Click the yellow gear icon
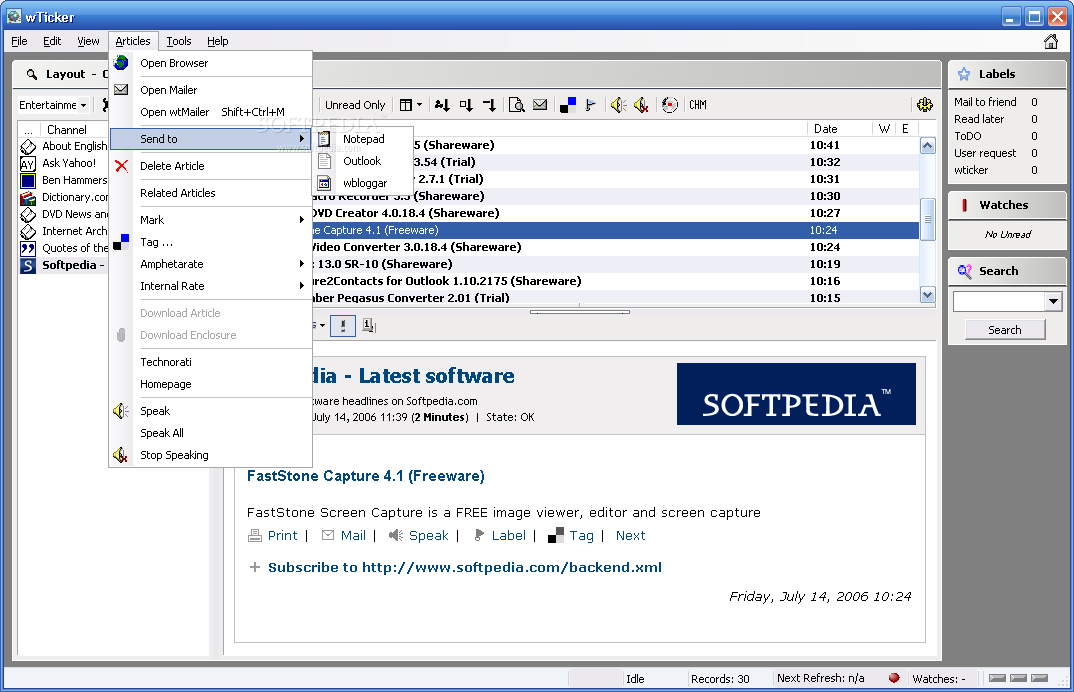 pos(925,105)
